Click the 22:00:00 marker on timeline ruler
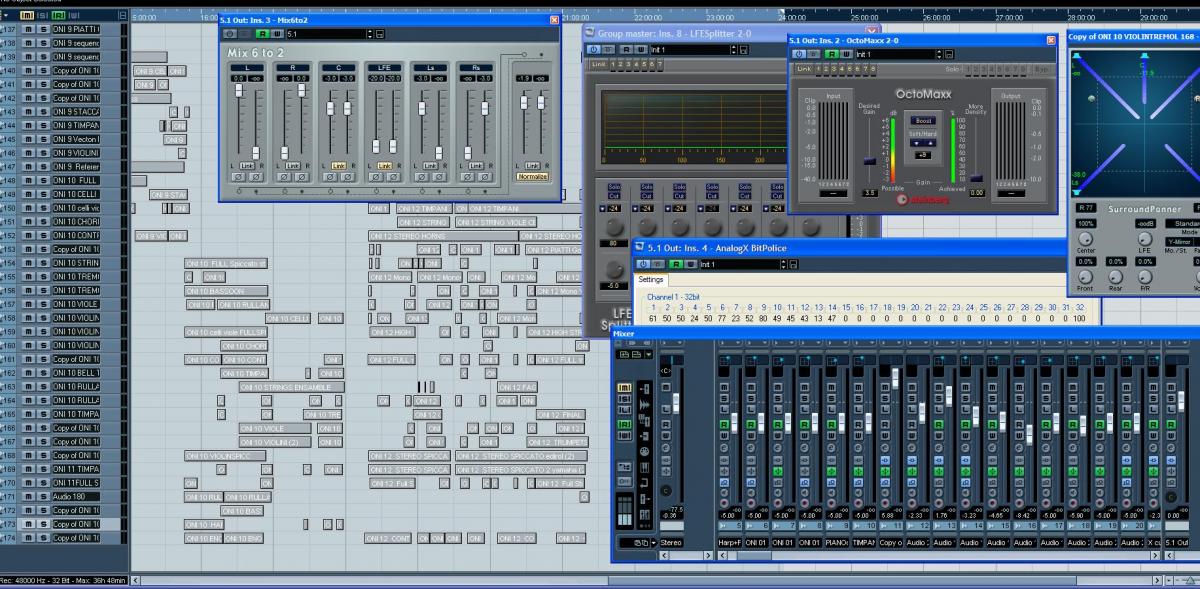1200x589 pixels. (x=649, y=17)
